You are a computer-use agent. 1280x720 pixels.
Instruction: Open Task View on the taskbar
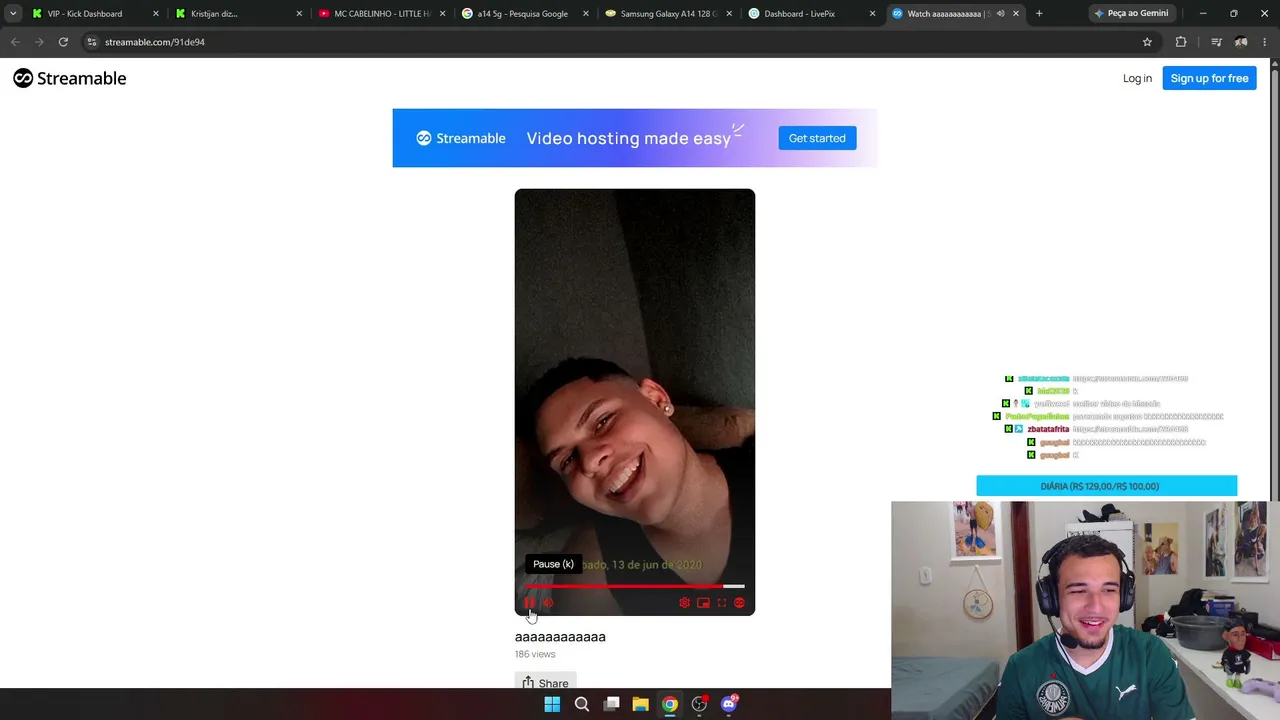[612, 704]
